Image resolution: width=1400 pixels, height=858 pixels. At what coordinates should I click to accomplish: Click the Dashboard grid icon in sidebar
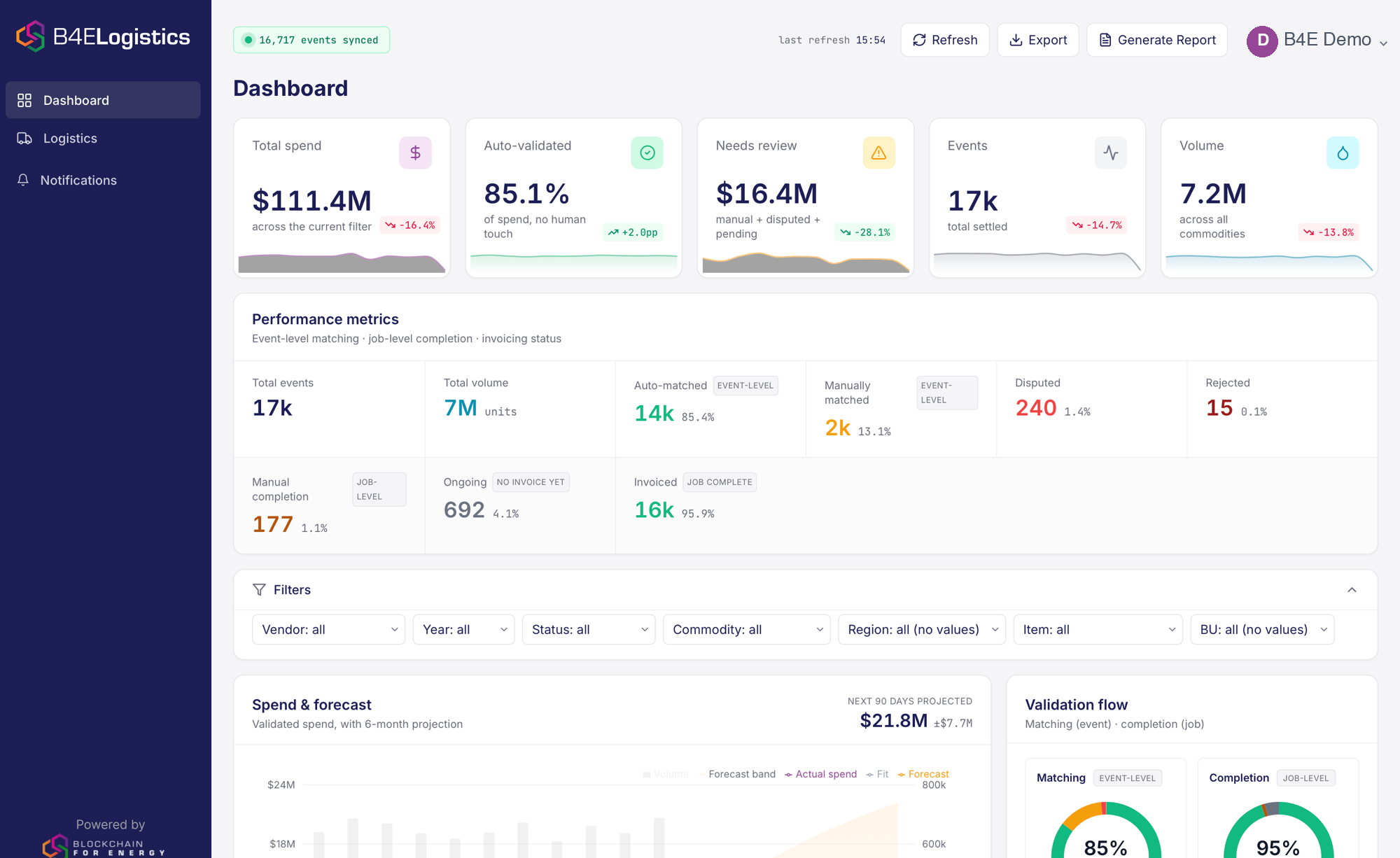point(24,100)
